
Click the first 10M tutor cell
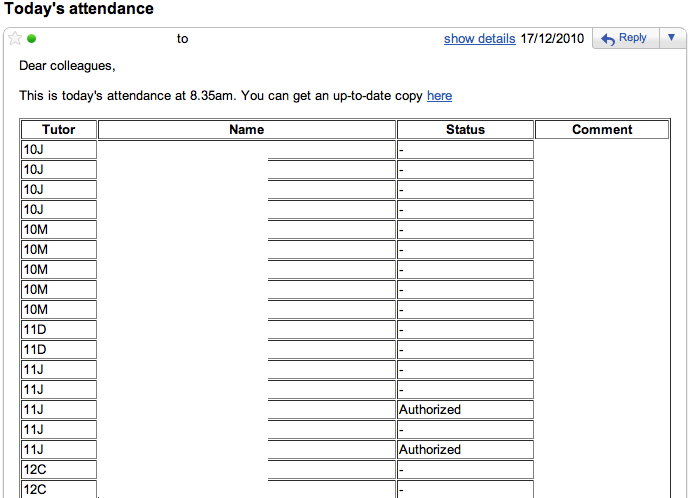(59, 229)
